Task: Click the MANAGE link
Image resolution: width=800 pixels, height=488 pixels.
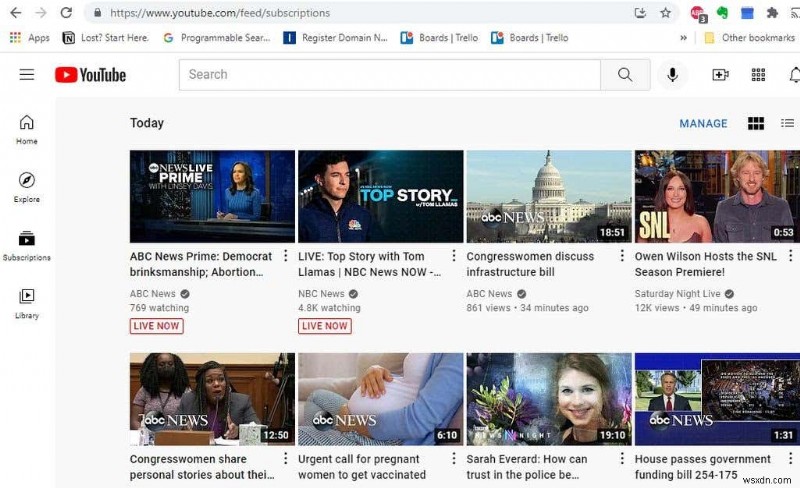Action: 703,123
